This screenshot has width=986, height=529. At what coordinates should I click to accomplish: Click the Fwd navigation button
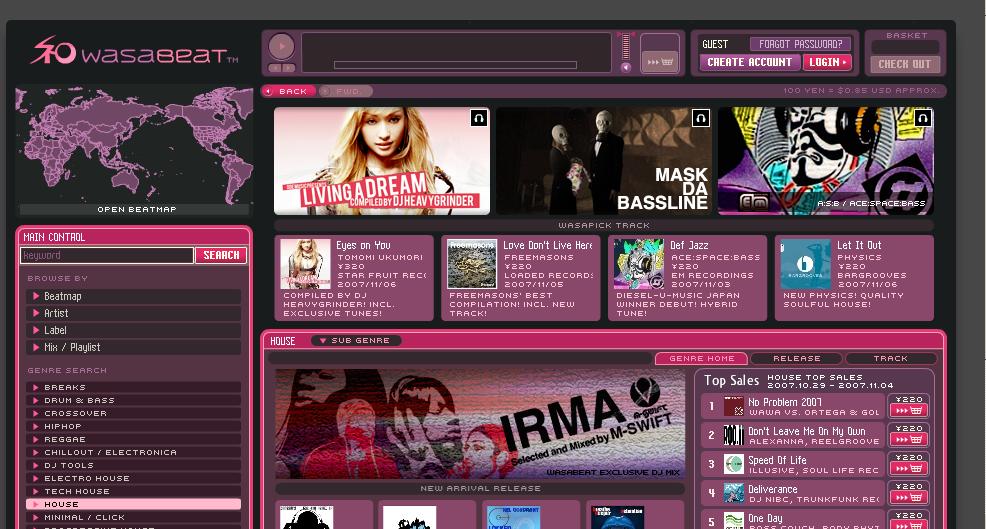coord(346,91)
